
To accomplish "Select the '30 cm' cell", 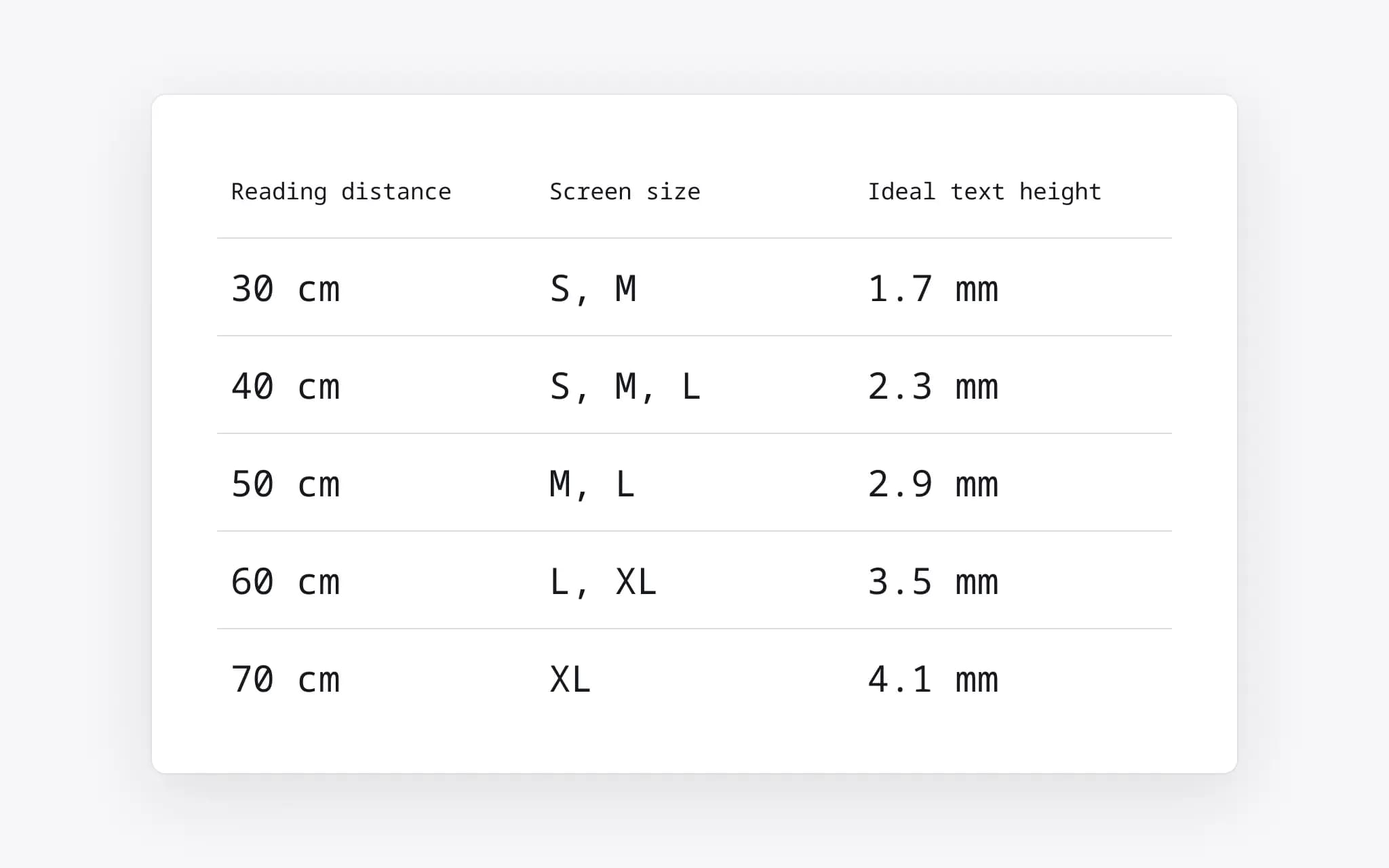I will click(286, 288).
